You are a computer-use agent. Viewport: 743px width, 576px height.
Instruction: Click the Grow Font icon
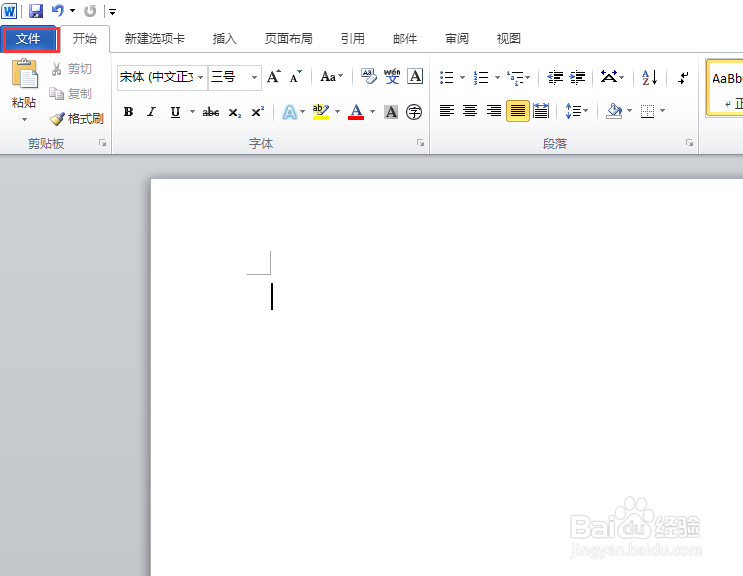tap(273, 77)
